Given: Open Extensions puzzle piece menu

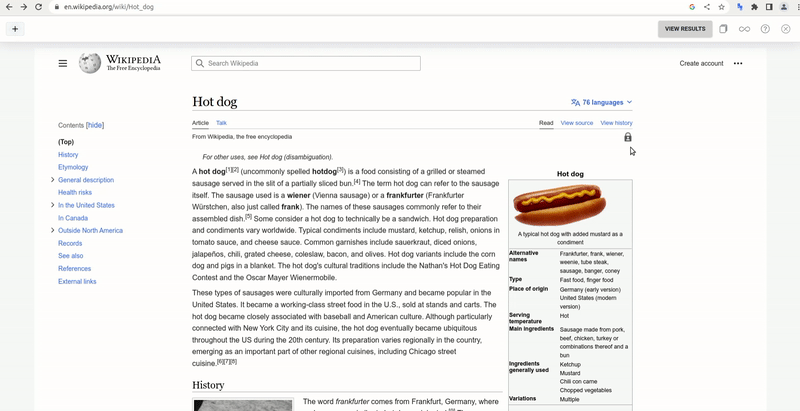Looking at the screenshot, I should (x=755, y=7).
